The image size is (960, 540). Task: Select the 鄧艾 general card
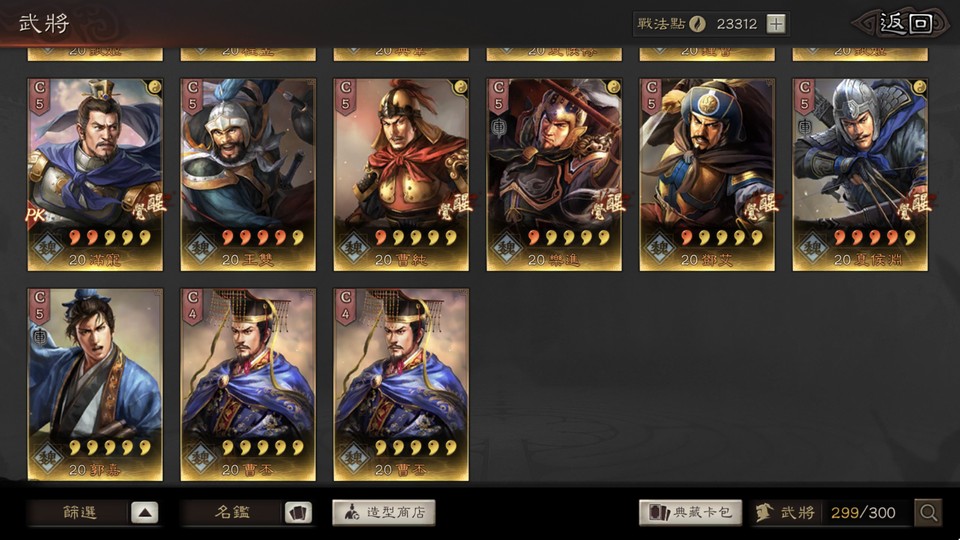[707, 174]
